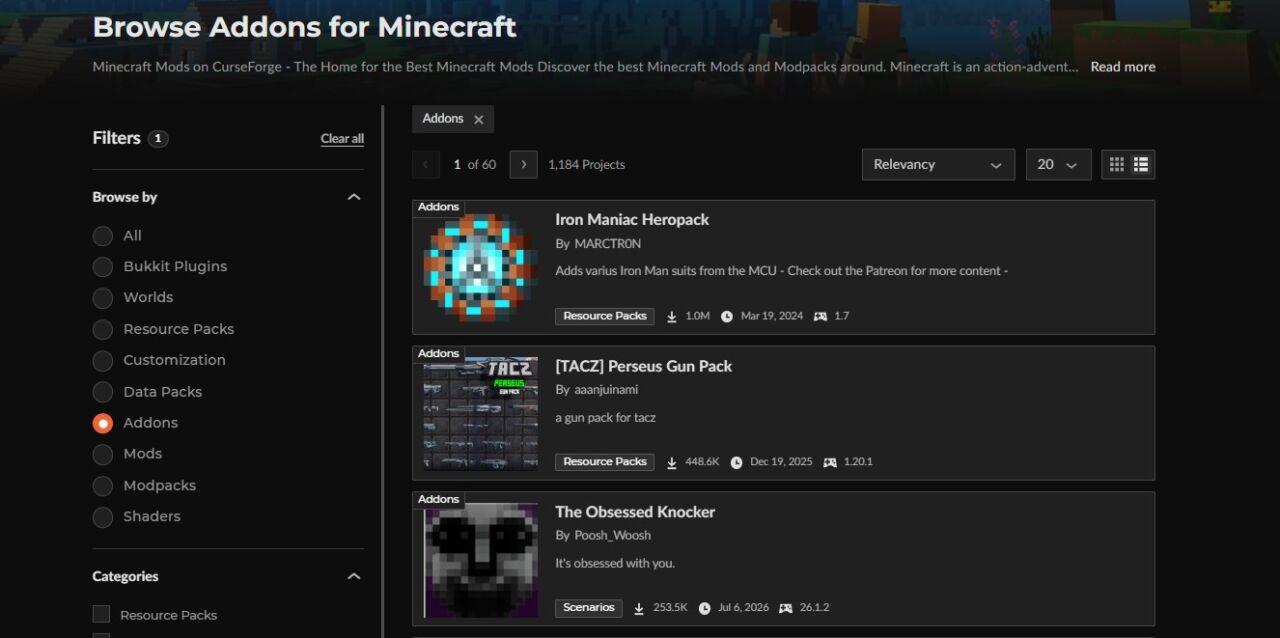1280x638 pixels.
Task: Open The Obsessed Knocker project title
Action: 635,512
